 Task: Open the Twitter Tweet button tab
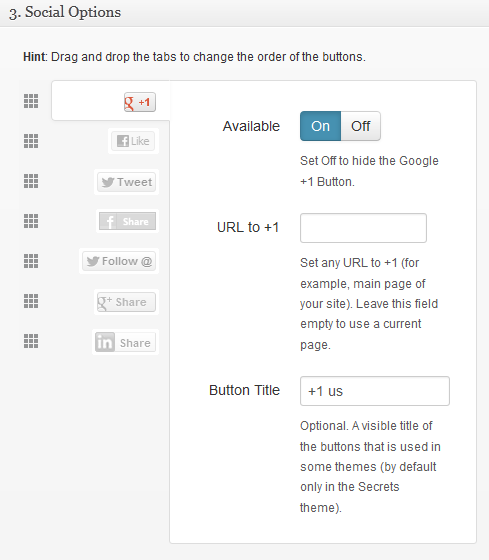[126, 182]
